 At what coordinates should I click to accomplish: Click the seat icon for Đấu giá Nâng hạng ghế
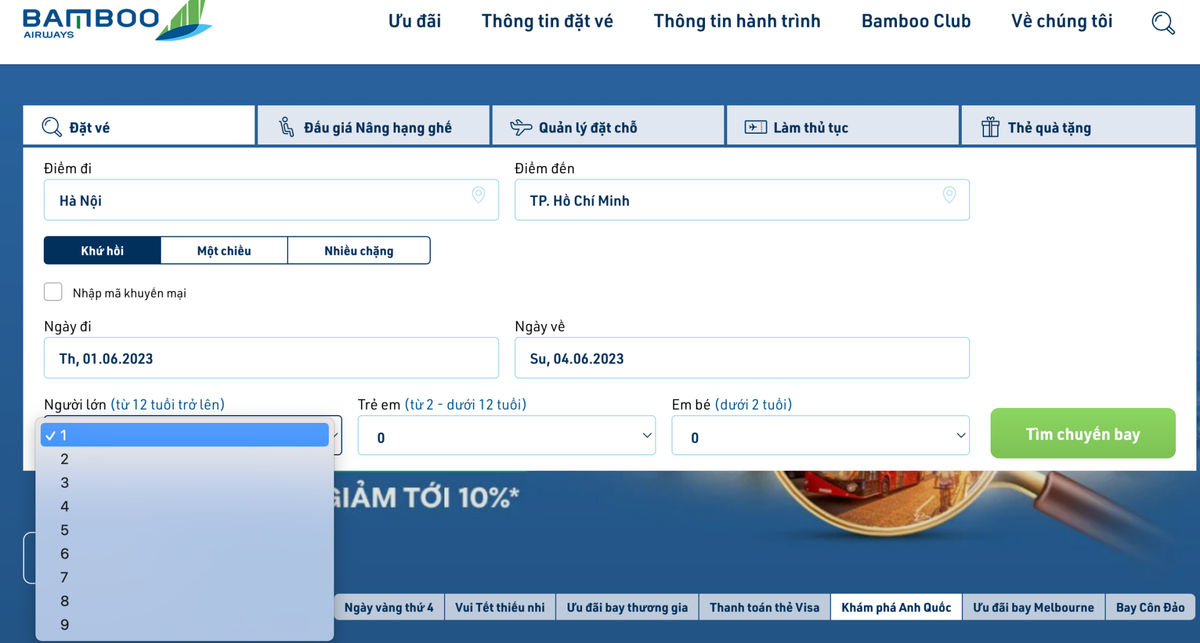(x=286, y=127)
